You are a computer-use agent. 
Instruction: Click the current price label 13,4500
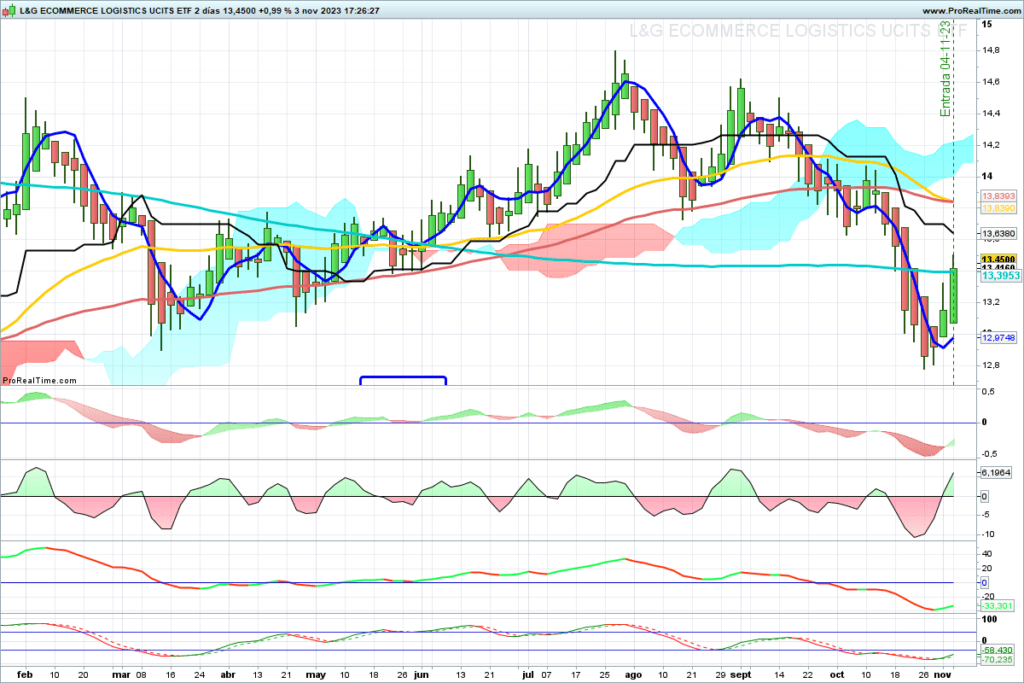[x=999, y=259]
